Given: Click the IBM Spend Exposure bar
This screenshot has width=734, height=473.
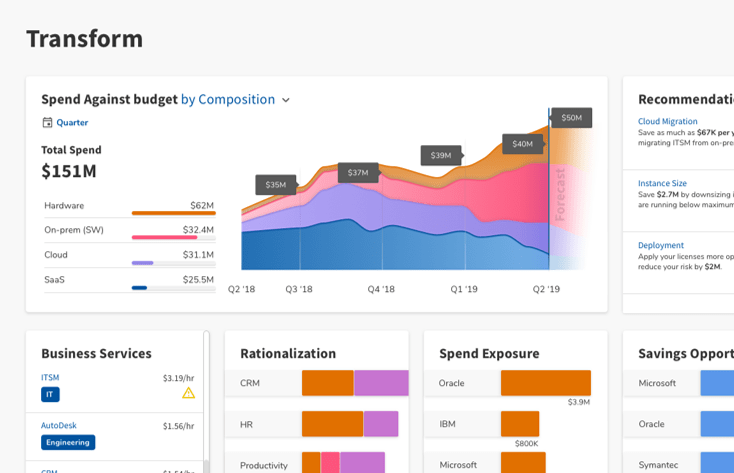Looking at the screenshot, I should point(519,424).
